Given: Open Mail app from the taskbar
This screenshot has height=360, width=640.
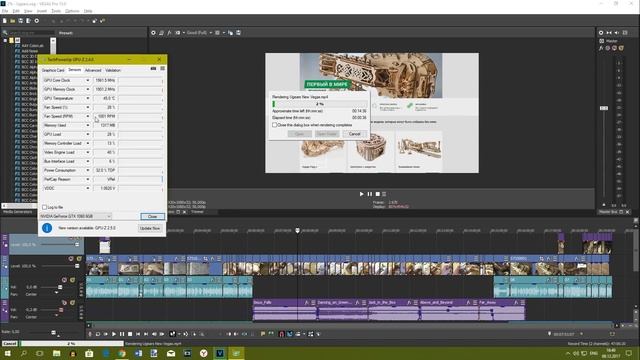Looking at the screenshot, I should [171, 353].
